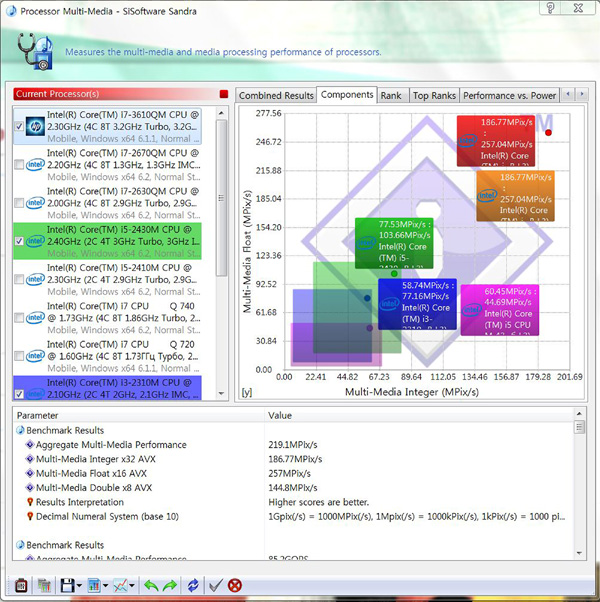Select the Multi-Media Double x8 AVX row
This screenshot has height=602, width=600.
(x=294, y=488)
